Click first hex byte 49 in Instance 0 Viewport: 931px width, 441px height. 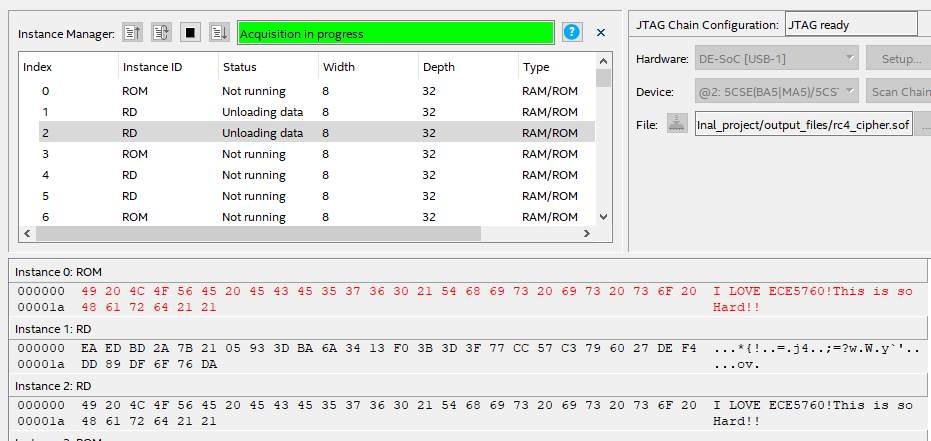pyautogui.click(x=87, y=291)
